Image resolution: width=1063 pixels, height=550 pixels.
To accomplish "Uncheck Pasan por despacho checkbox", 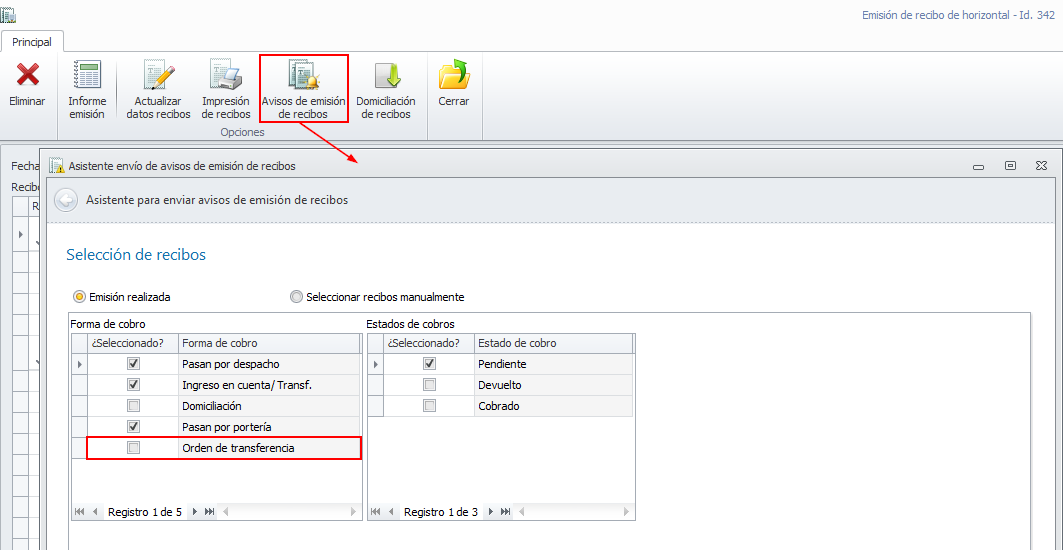I will (134, 364).
